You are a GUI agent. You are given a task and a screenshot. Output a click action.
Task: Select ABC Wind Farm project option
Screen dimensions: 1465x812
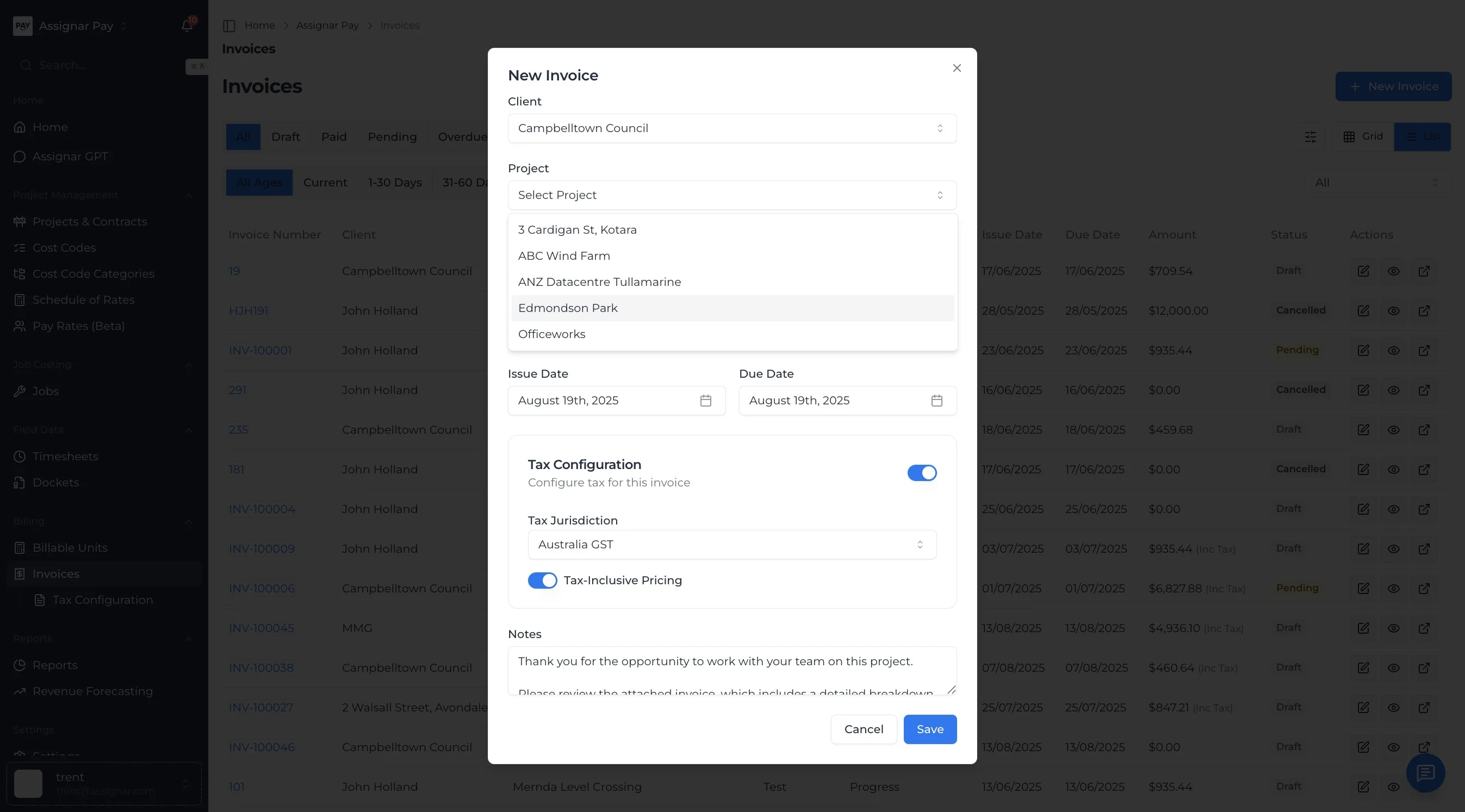(563, 255)
